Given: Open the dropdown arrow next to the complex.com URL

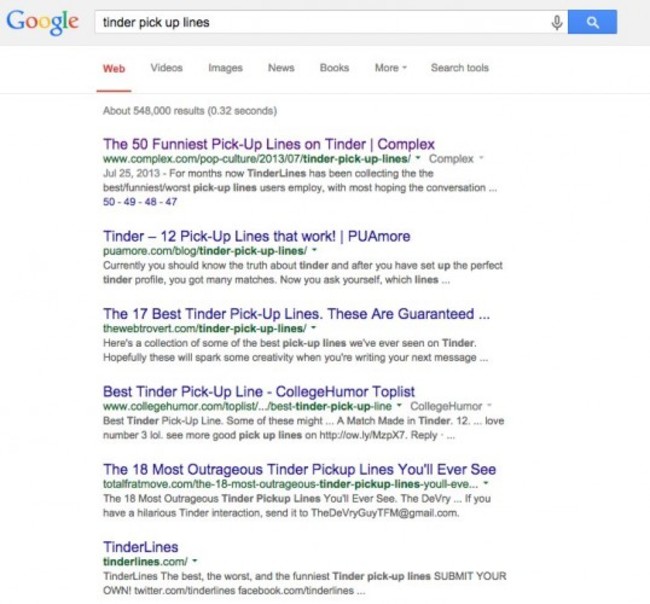Looking at the screenshot, I should (418, 158).
